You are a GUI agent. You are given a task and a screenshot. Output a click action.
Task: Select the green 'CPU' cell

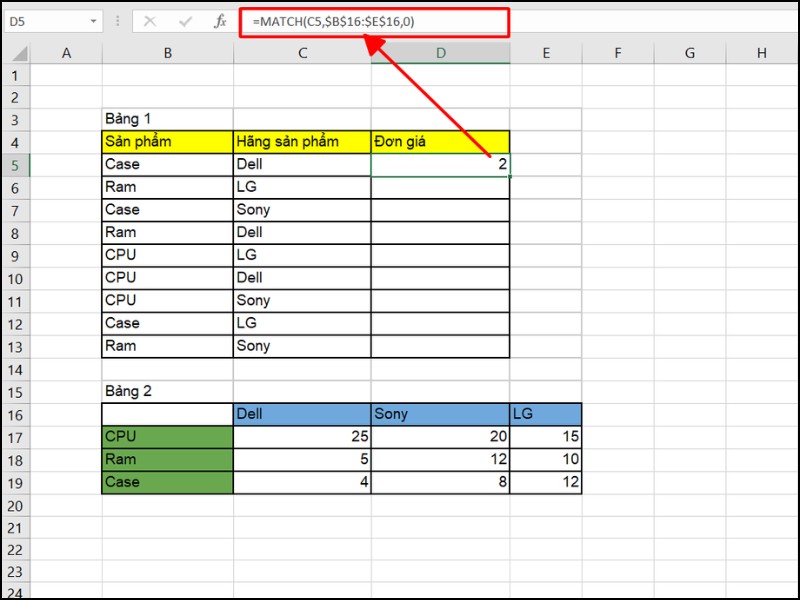pos(167,437)
